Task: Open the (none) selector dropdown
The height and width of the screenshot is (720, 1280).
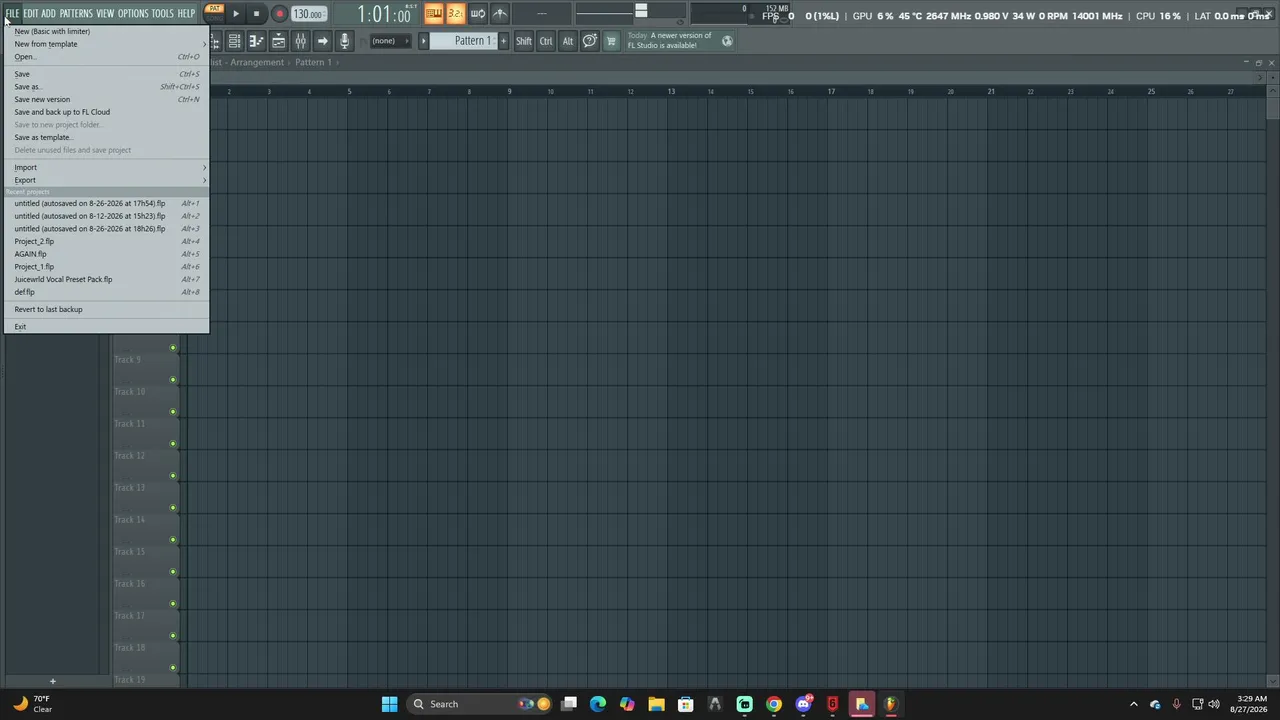Action: pyautogui.click(x=390, y=41)
